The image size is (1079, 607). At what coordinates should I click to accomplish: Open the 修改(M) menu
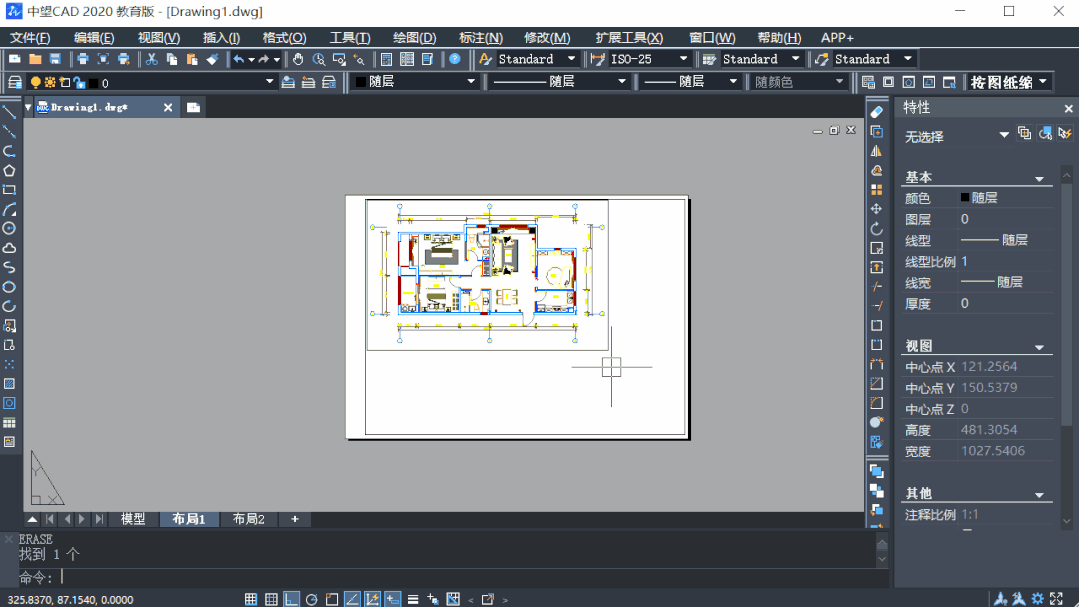547,38
